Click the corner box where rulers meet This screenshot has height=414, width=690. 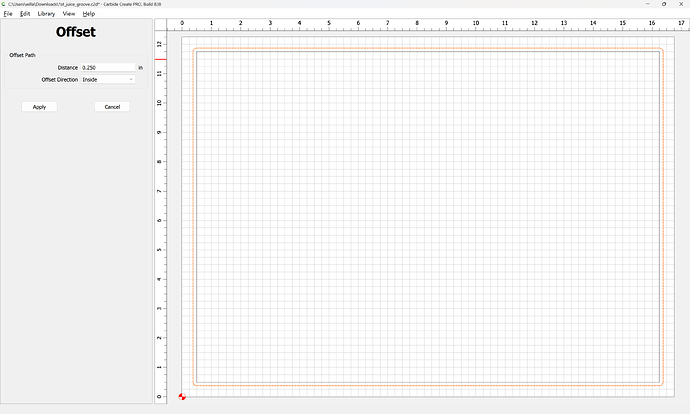pyautogui.click(x=160, y=23)
